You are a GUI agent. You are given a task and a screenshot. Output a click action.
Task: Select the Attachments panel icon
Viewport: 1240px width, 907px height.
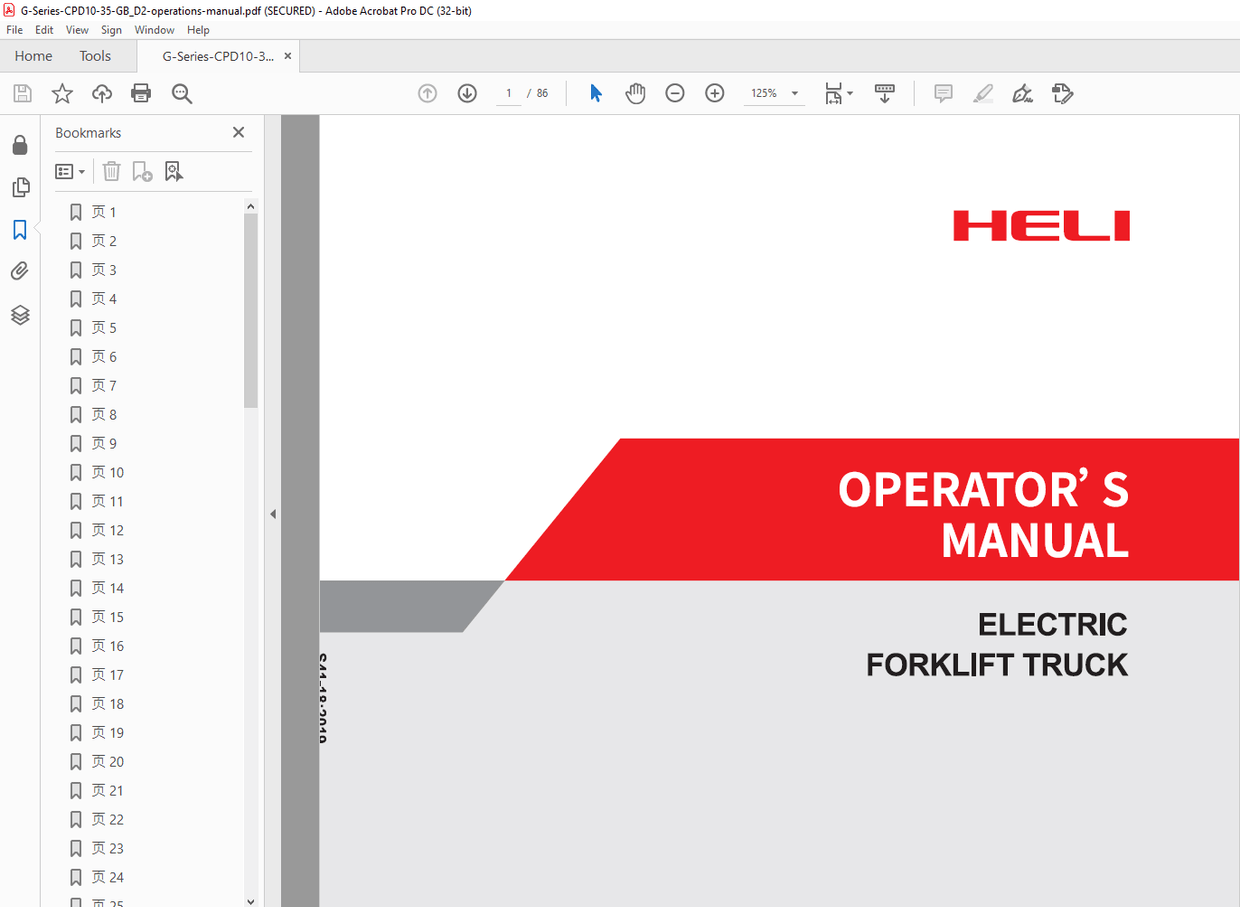coord(20,270)
